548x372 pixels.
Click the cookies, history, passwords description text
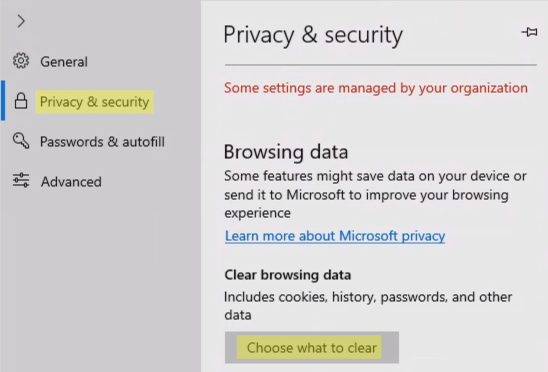368,306
